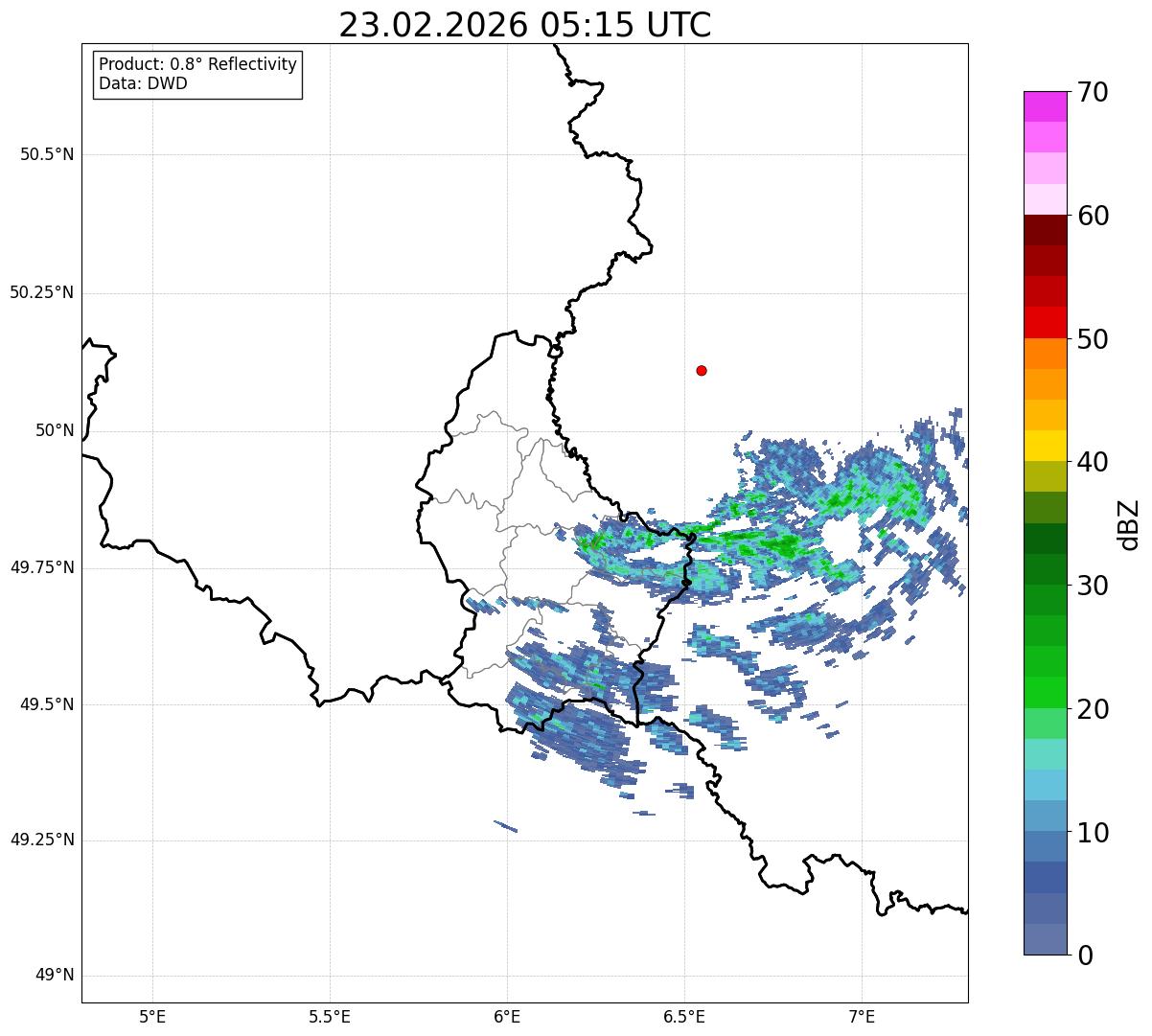The height and width of the screenshot is (1036, 1152).
Task: Click the latitude label '50.5°N'
Action: tap(47, 154)
